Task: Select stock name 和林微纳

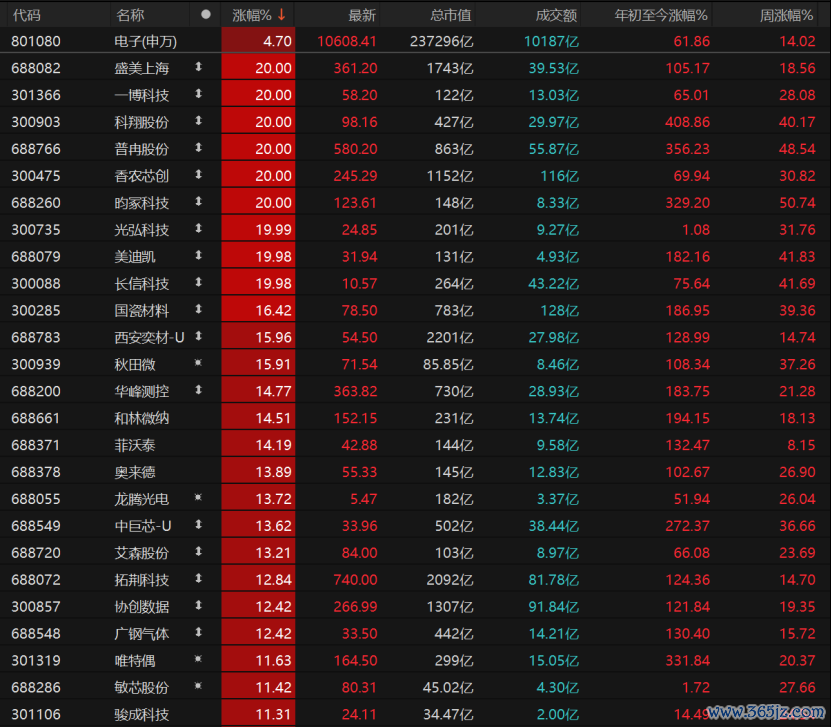Action: click(x=142, y=419)
